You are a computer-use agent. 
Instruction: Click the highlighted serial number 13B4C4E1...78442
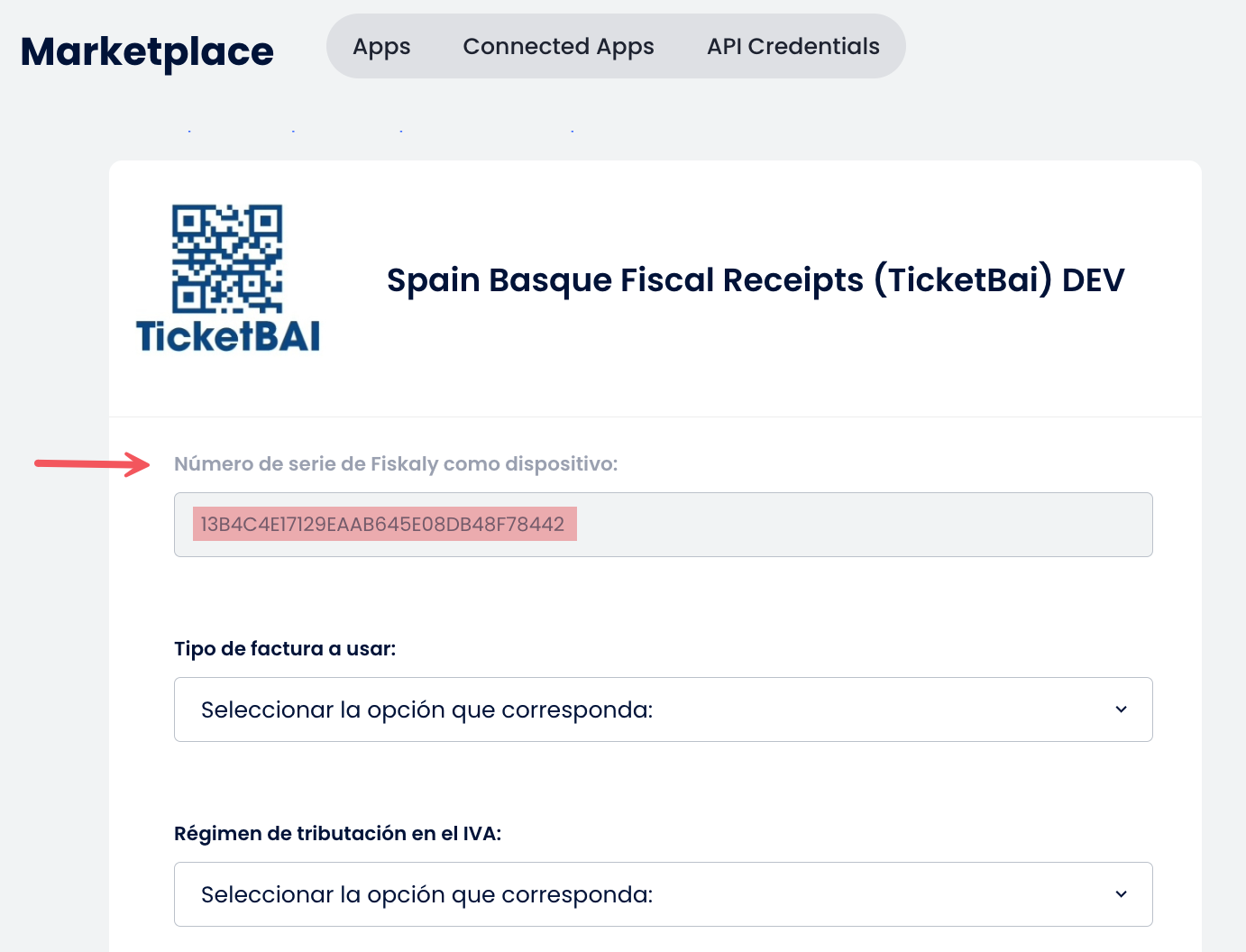pos(384,525)
